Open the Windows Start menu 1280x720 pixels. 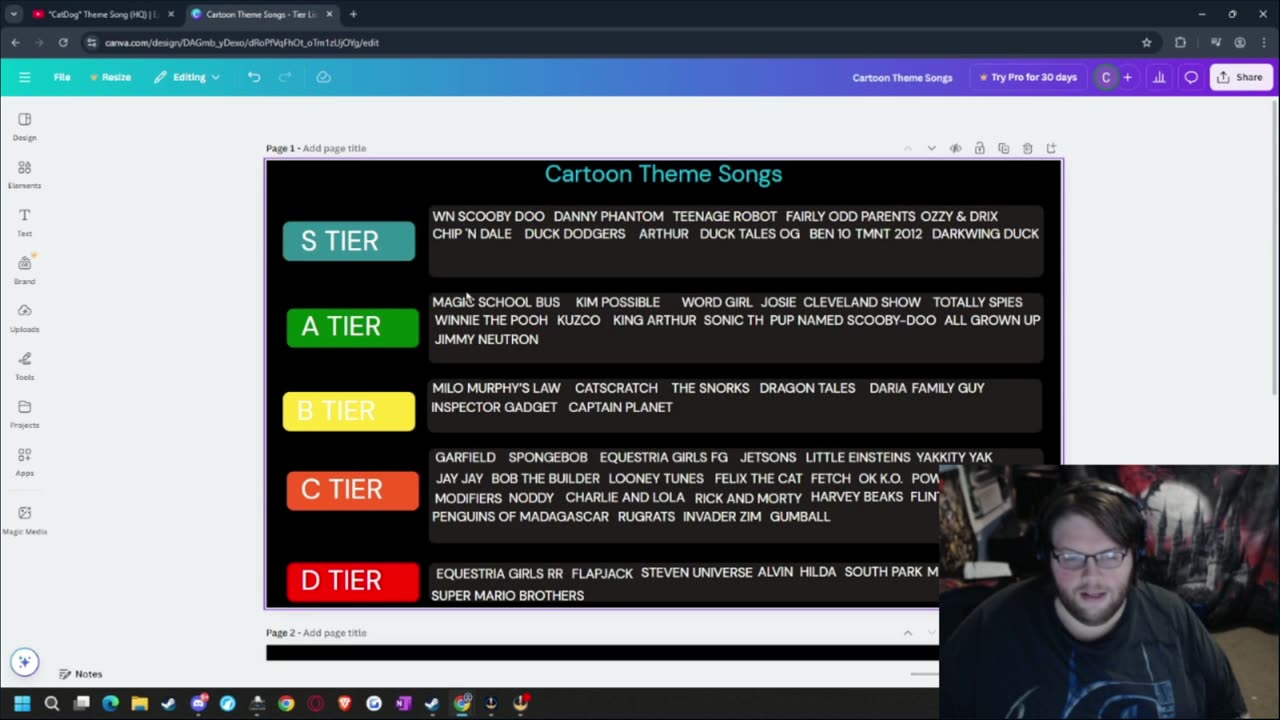tap(22, 703)
